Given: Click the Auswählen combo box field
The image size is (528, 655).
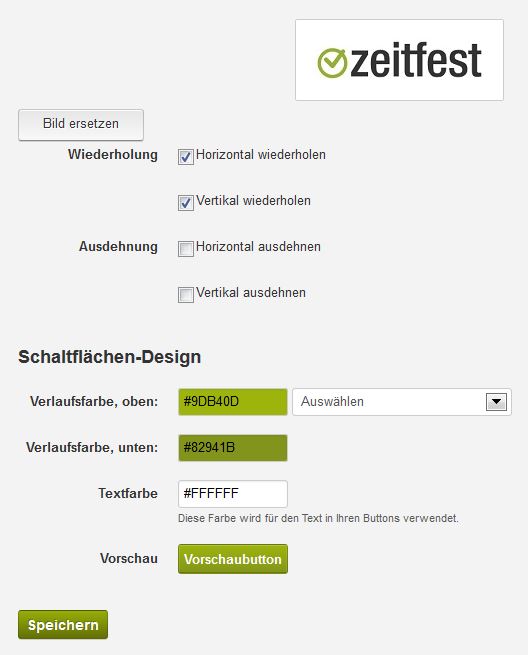Looking at the screenshot, I should pos(402,402).
